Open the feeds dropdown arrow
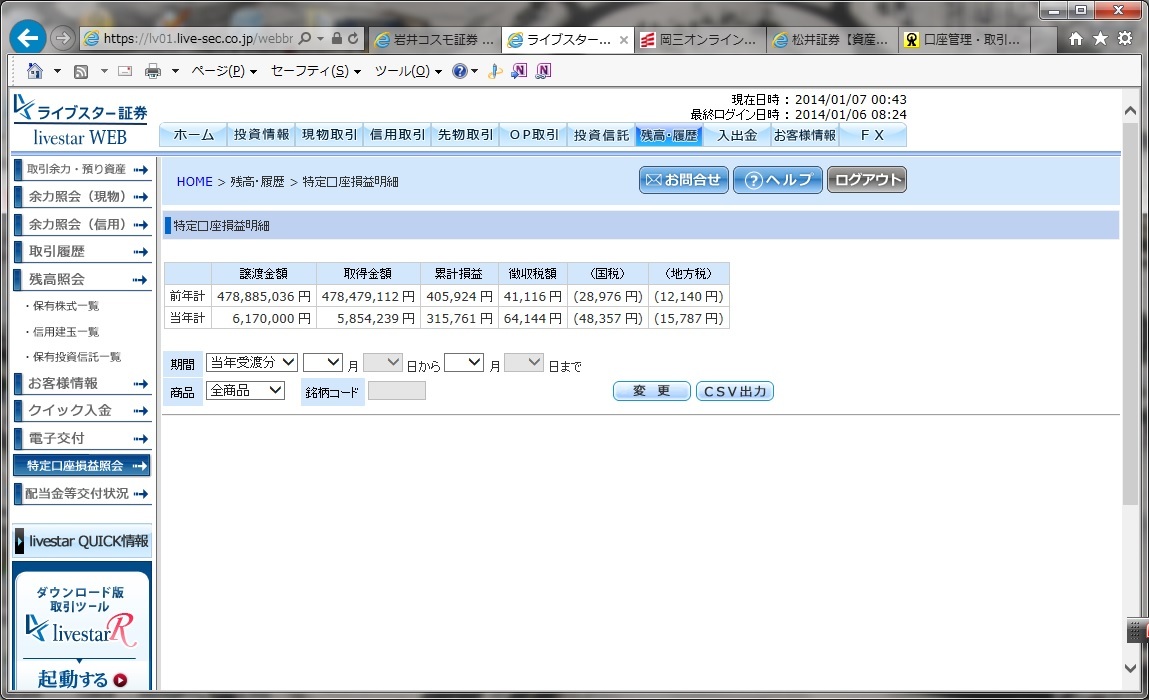 coord(104,71)
